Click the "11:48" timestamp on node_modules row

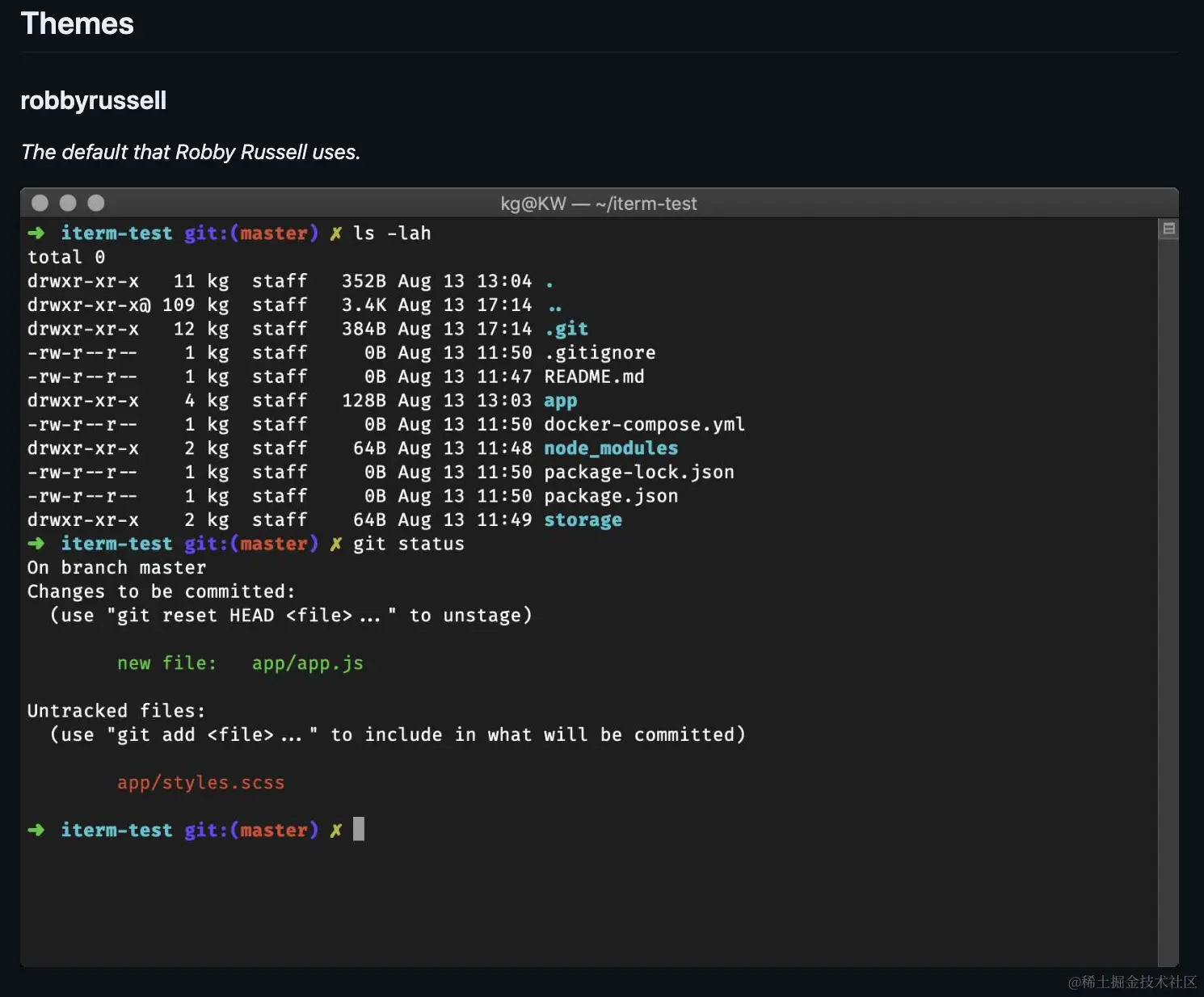(504, 448)
